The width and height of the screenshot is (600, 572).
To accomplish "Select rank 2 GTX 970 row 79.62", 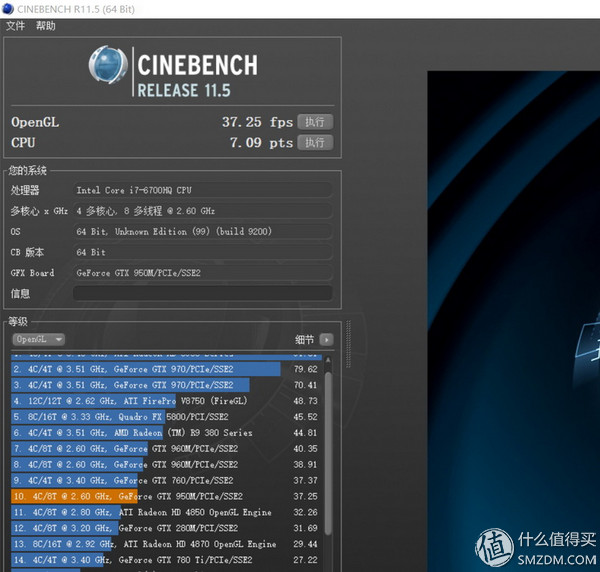I will pos(167,369).
